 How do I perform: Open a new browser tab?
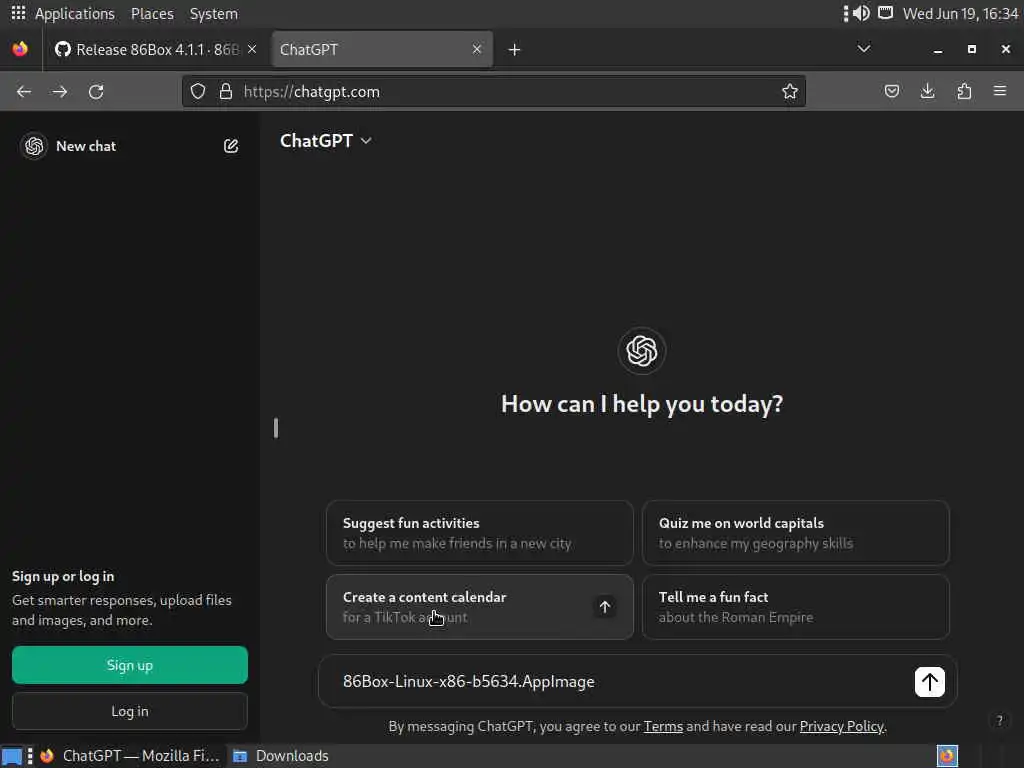[x=514, y=50]
